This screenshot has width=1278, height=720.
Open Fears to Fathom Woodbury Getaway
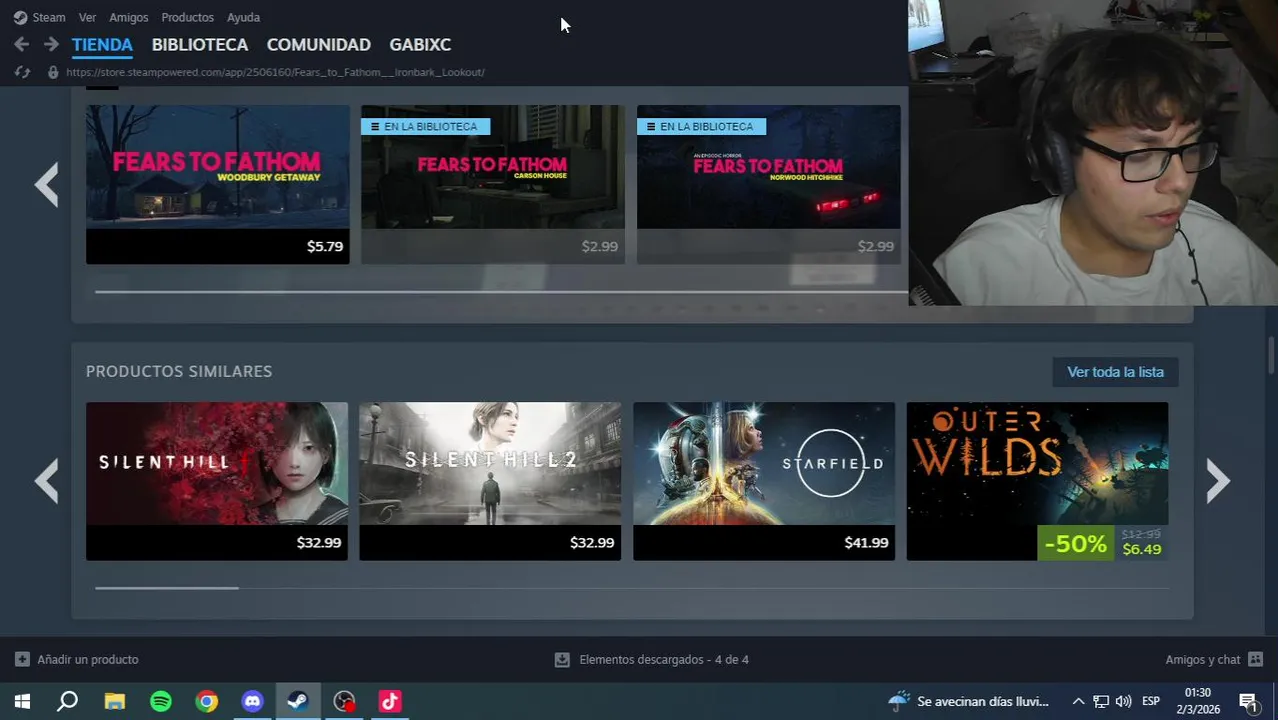point(217,185)
